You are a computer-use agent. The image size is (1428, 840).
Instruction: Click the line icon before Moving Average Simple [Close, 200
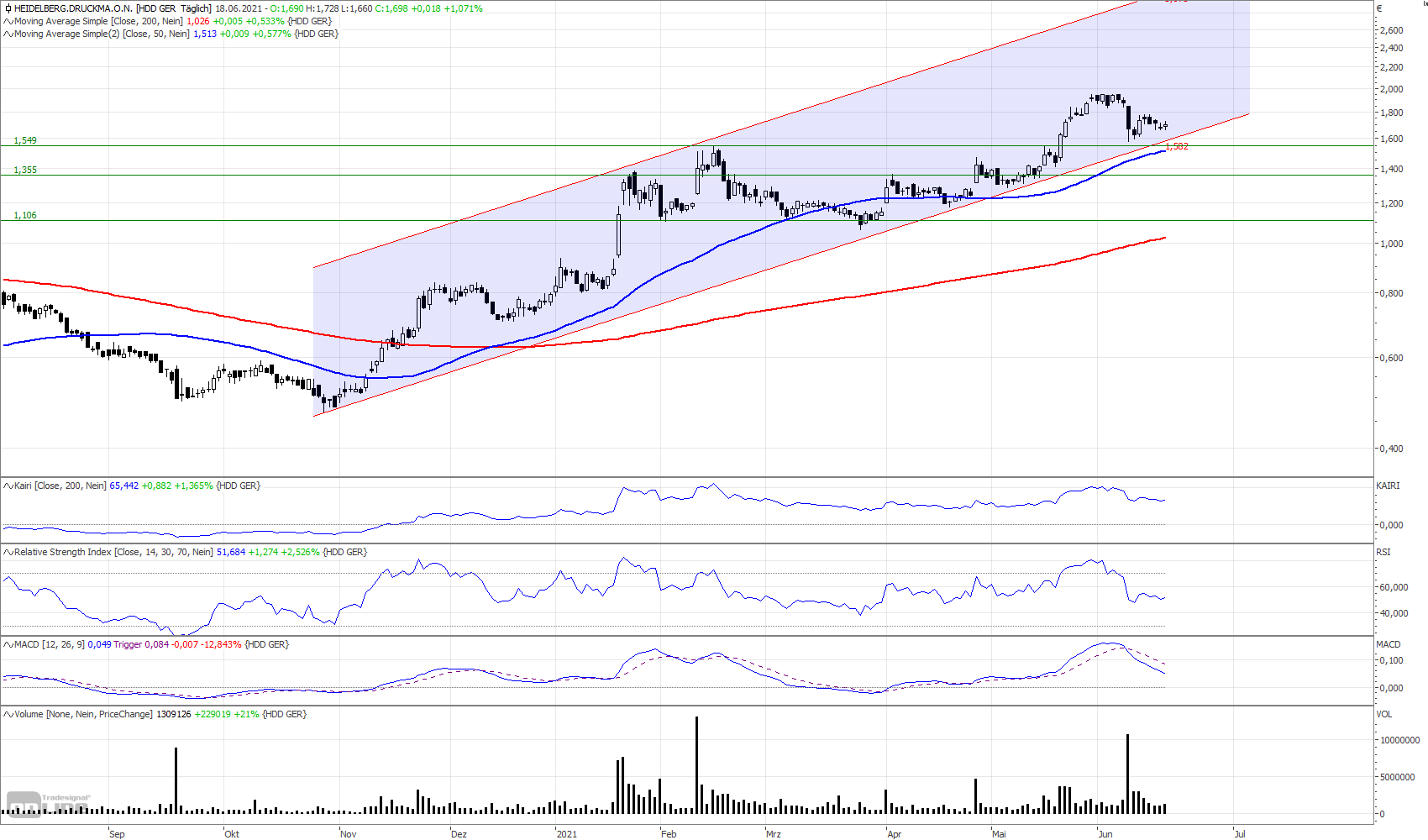click(8, 21)
